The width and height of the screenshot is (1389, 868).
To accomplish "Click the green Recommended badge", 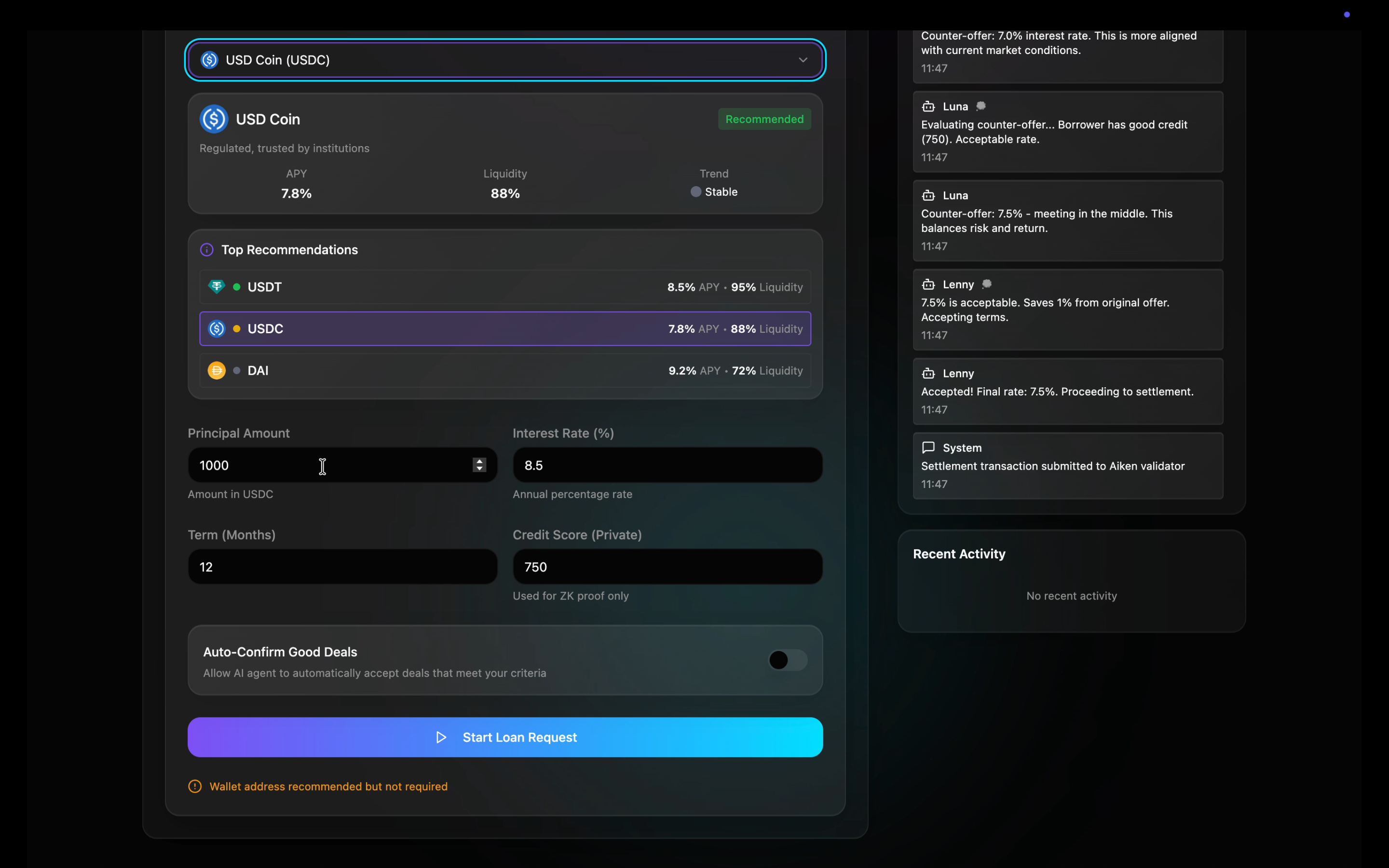I will point(764,119).
